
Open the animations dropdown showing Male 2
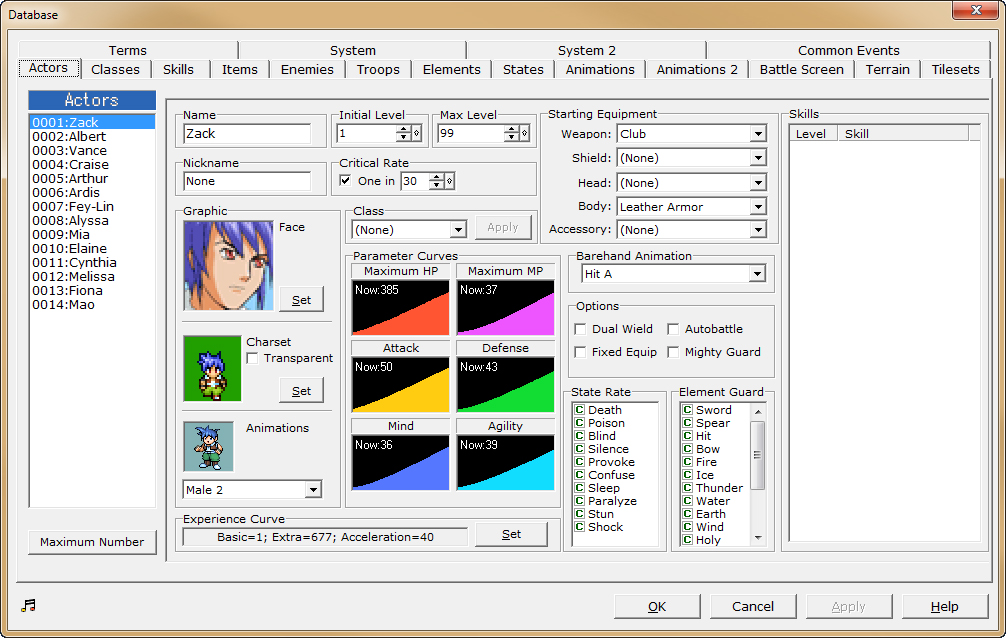pyautogui.click(x=313, y=489)
